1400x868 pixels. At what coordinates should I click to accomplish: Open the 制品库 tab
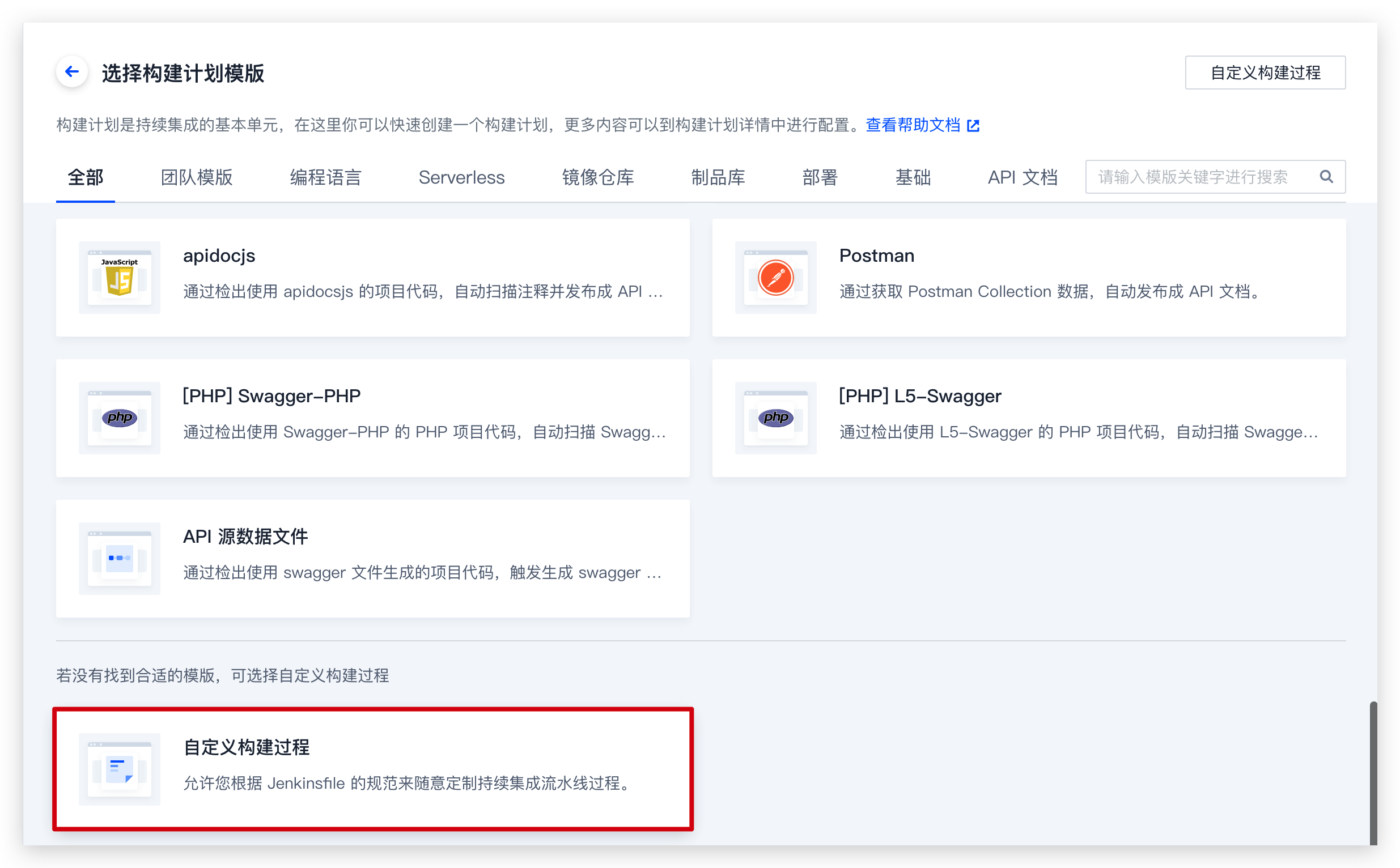(x=718, y=177)
